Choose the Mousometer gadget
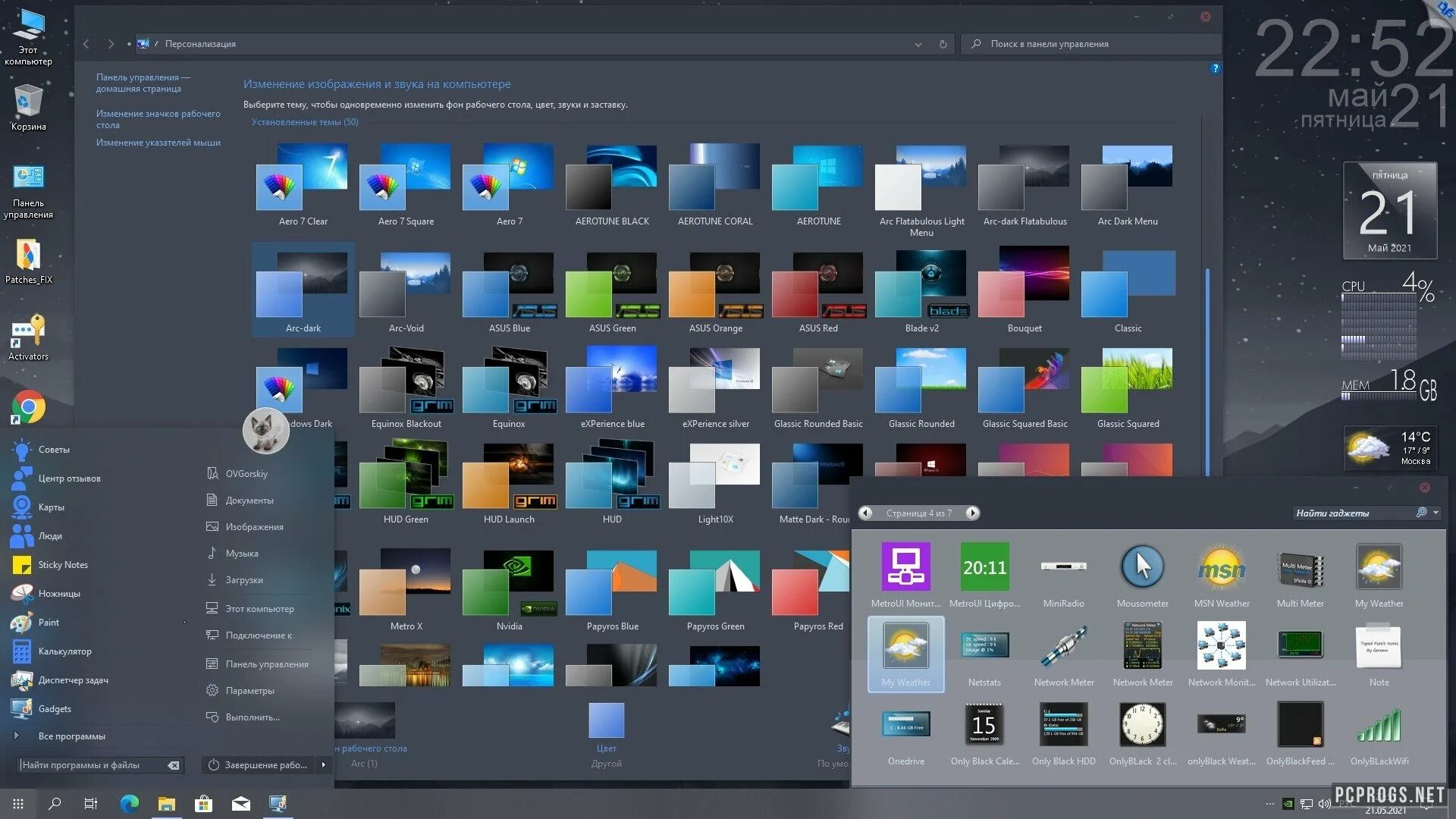 click(1142, 575)
